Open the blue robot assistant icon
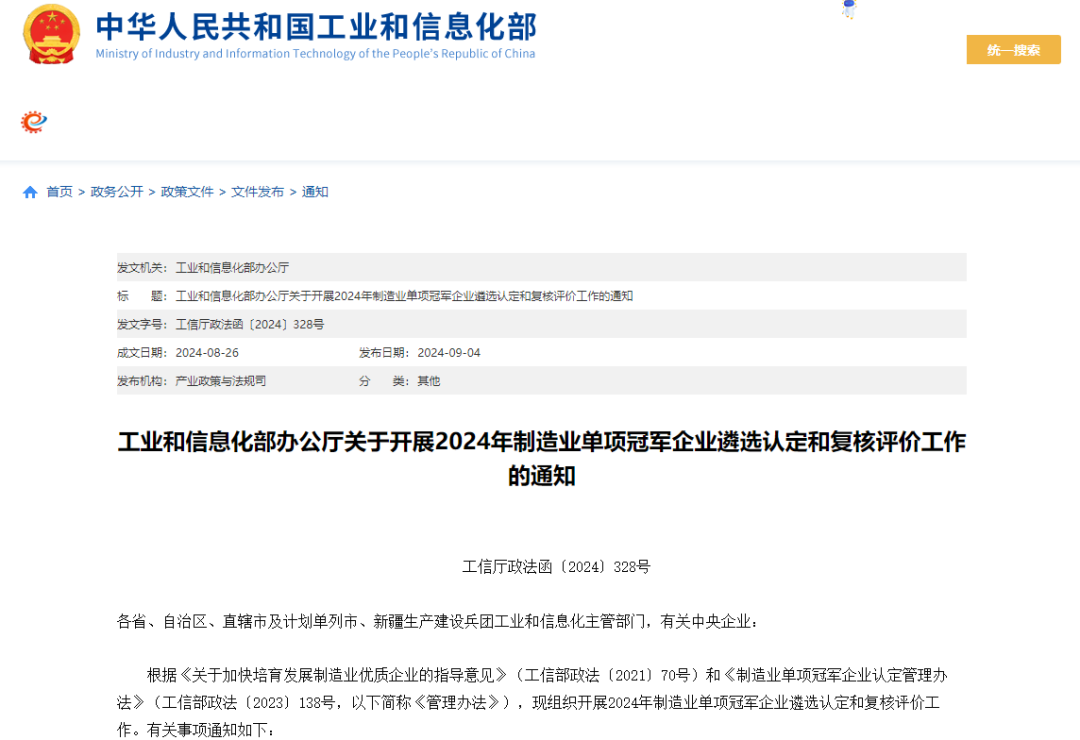 pos(849,9)
